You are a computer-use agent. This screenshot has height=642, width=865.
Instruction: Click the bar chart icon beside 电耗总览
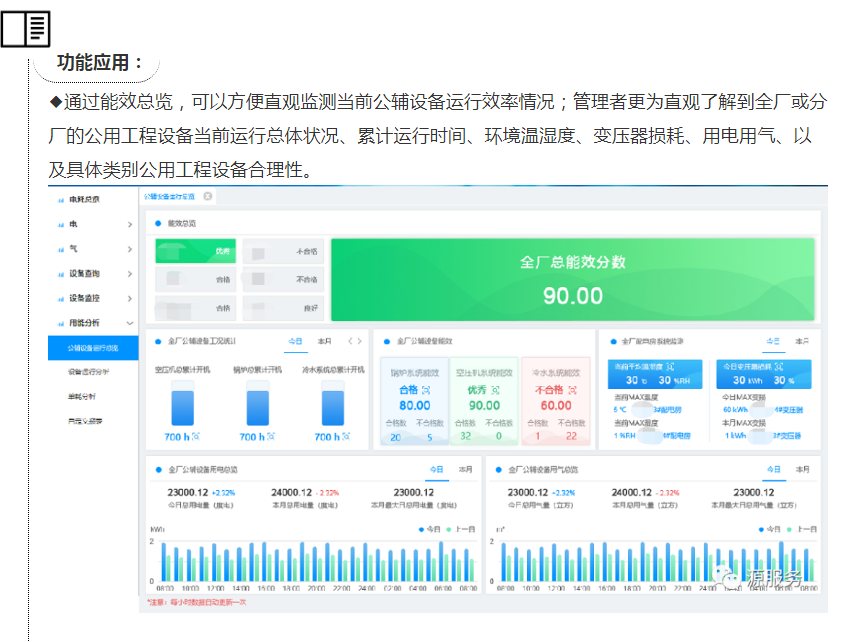click(60, 199)
